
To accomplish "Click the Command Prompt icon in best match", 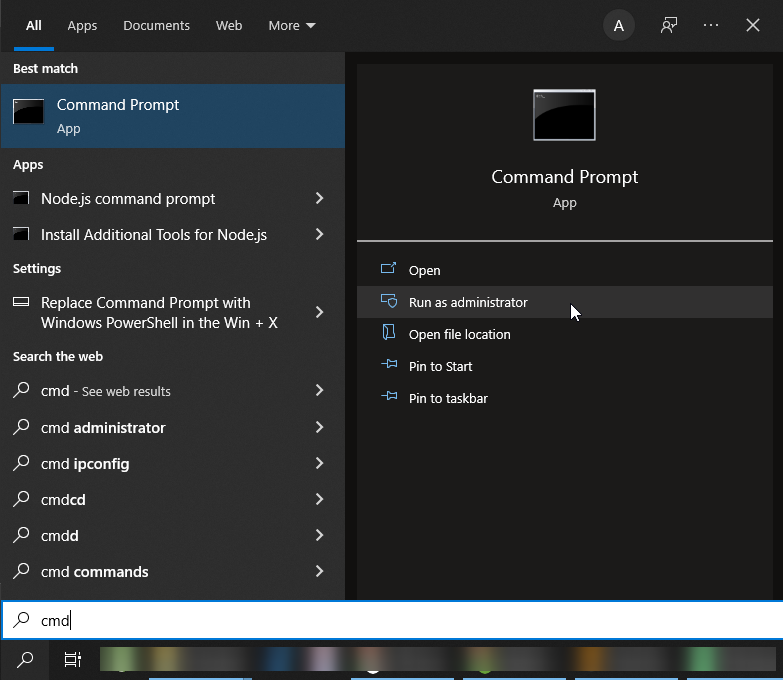I will pyautogui.click(x=28, y=111).
